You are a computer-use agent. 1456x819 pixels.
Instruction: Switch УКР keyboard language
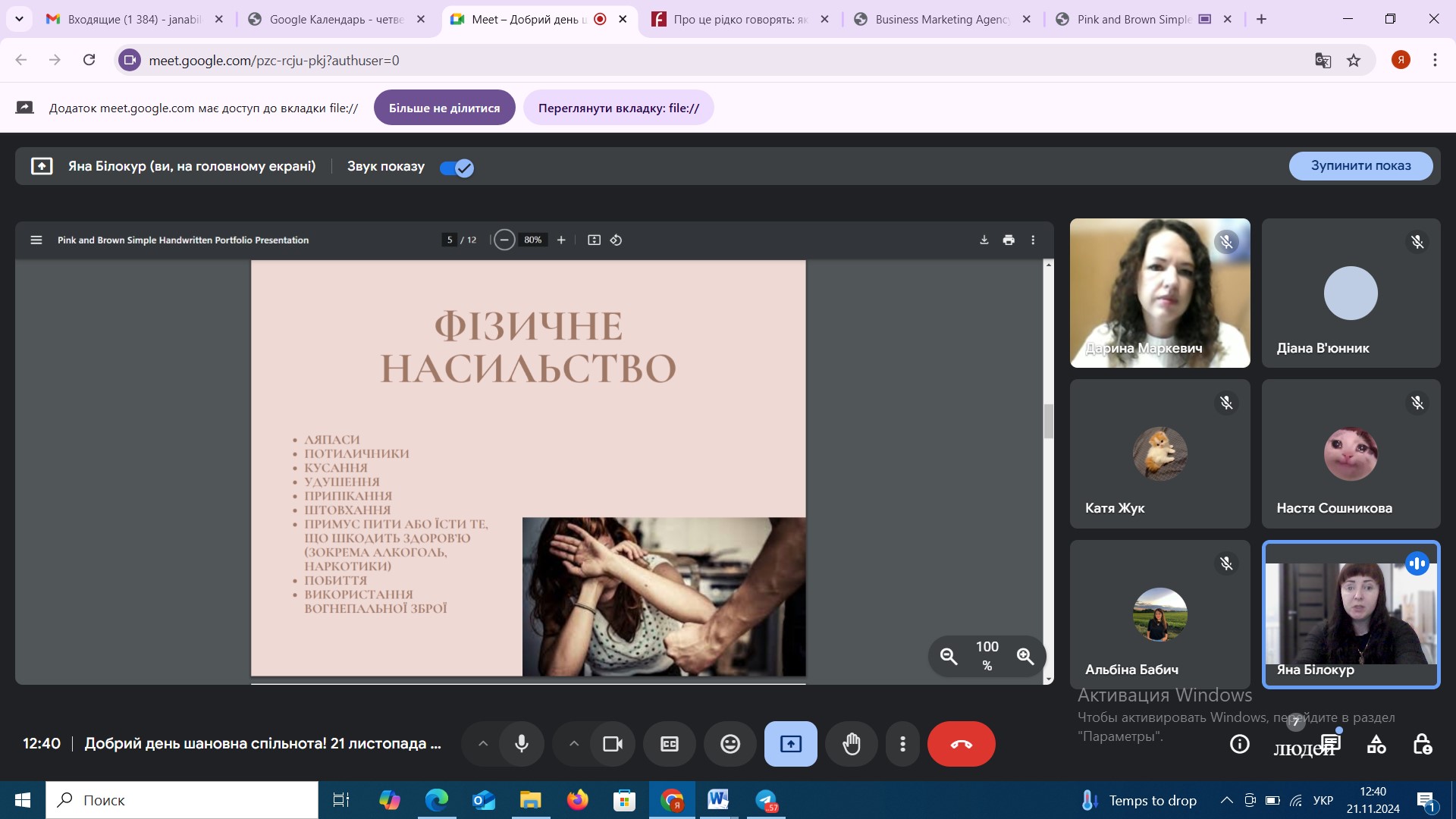(x=1323, y=800)
